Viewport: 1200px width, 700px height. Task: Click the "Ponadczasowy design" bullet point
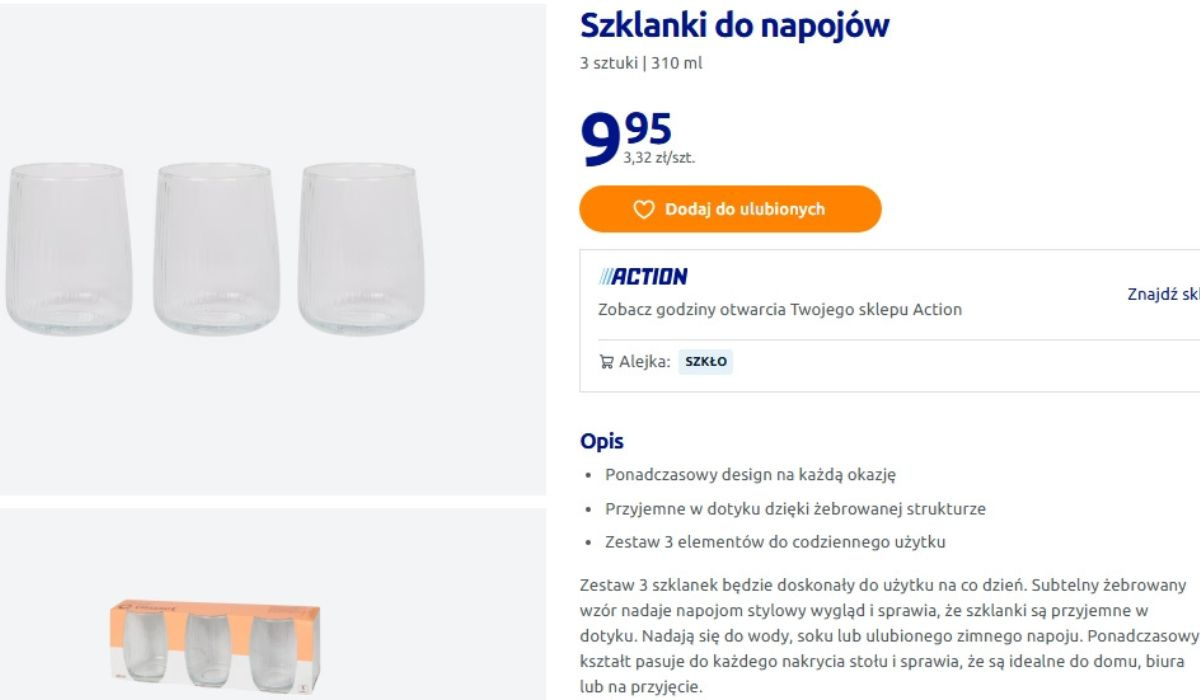pyautogui.click(x=743, y=475)
